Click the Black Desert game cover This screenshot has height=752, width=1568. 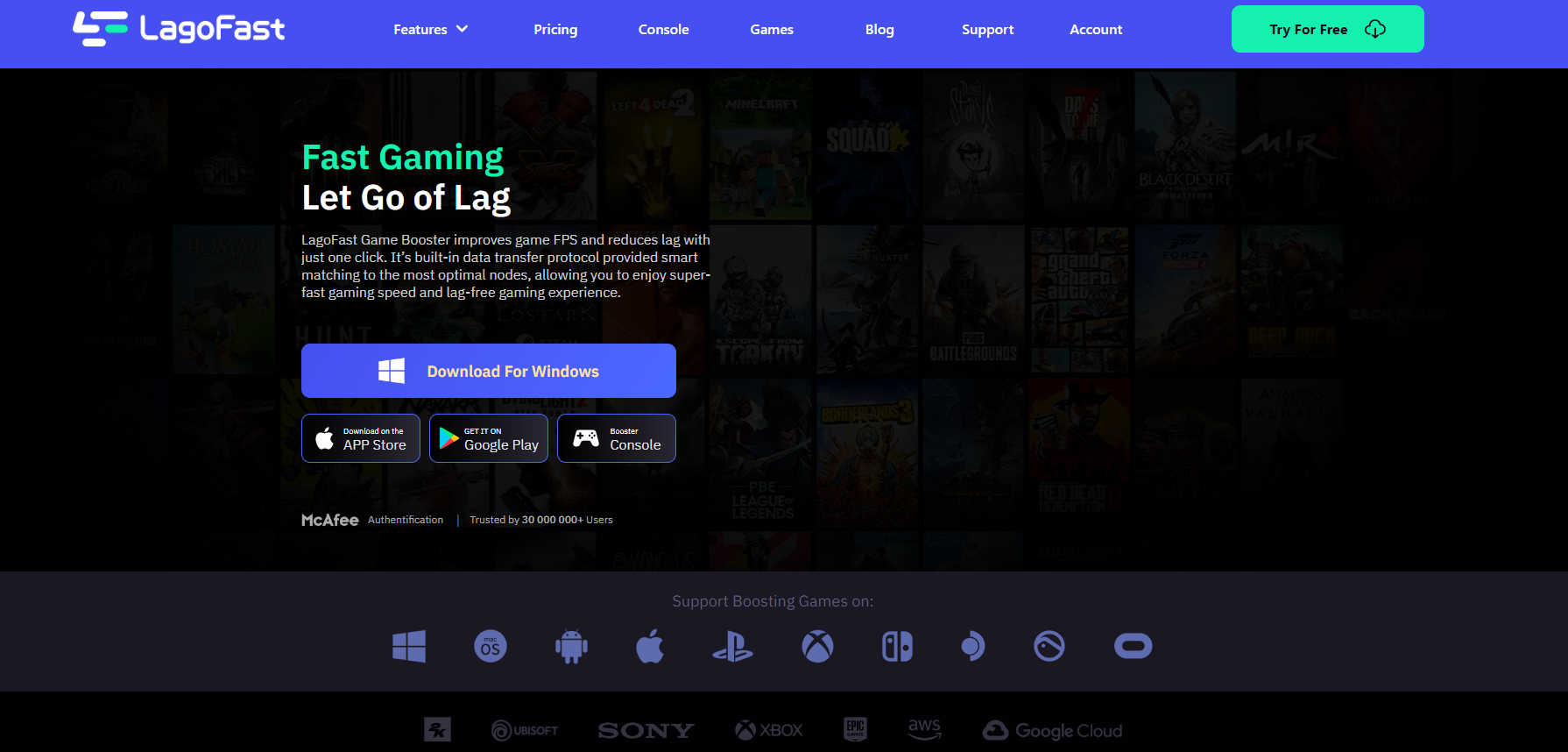[x=1185, y=145]
